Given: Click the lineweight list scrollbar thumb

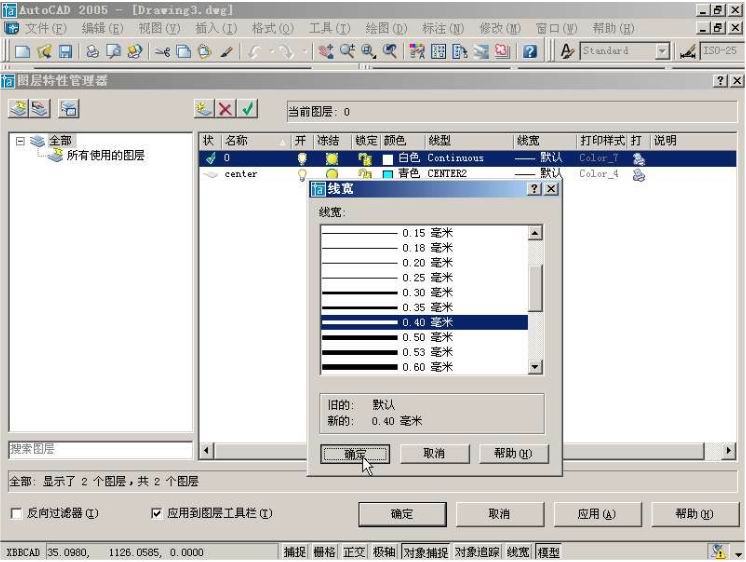Looking at the screenshot, I should [x=535, y=287].
